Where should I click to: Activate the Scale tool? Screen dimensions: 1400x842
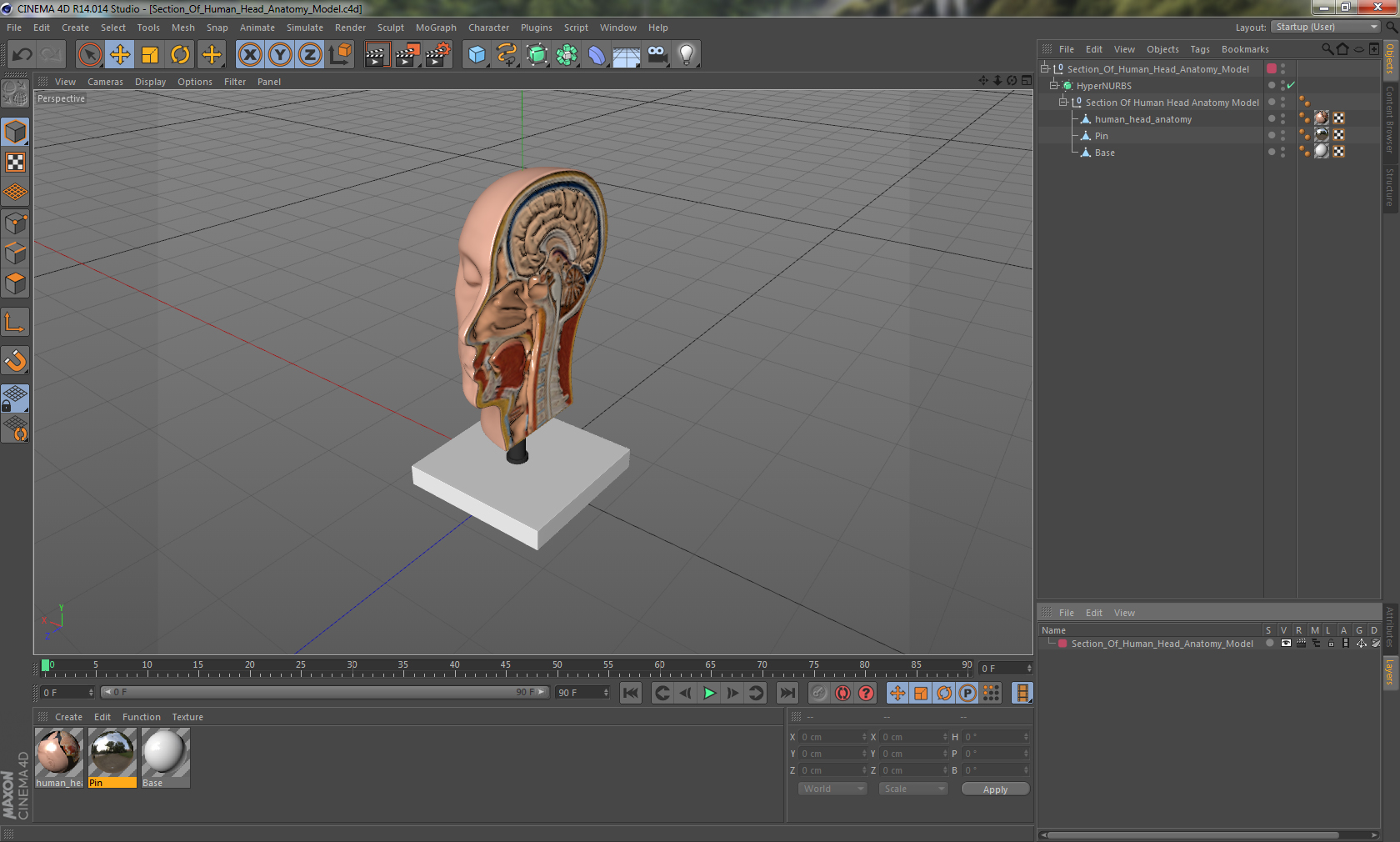(150, 55)
